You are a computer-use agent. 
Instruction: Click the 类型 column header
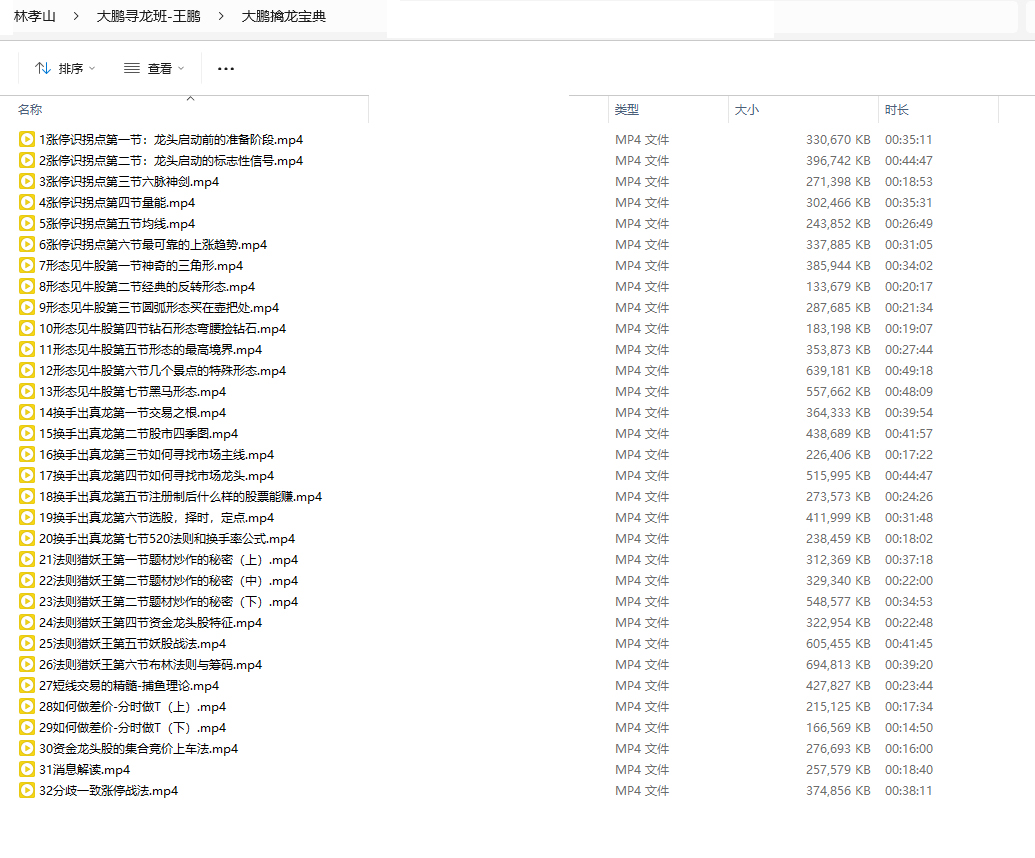[627, 110]
